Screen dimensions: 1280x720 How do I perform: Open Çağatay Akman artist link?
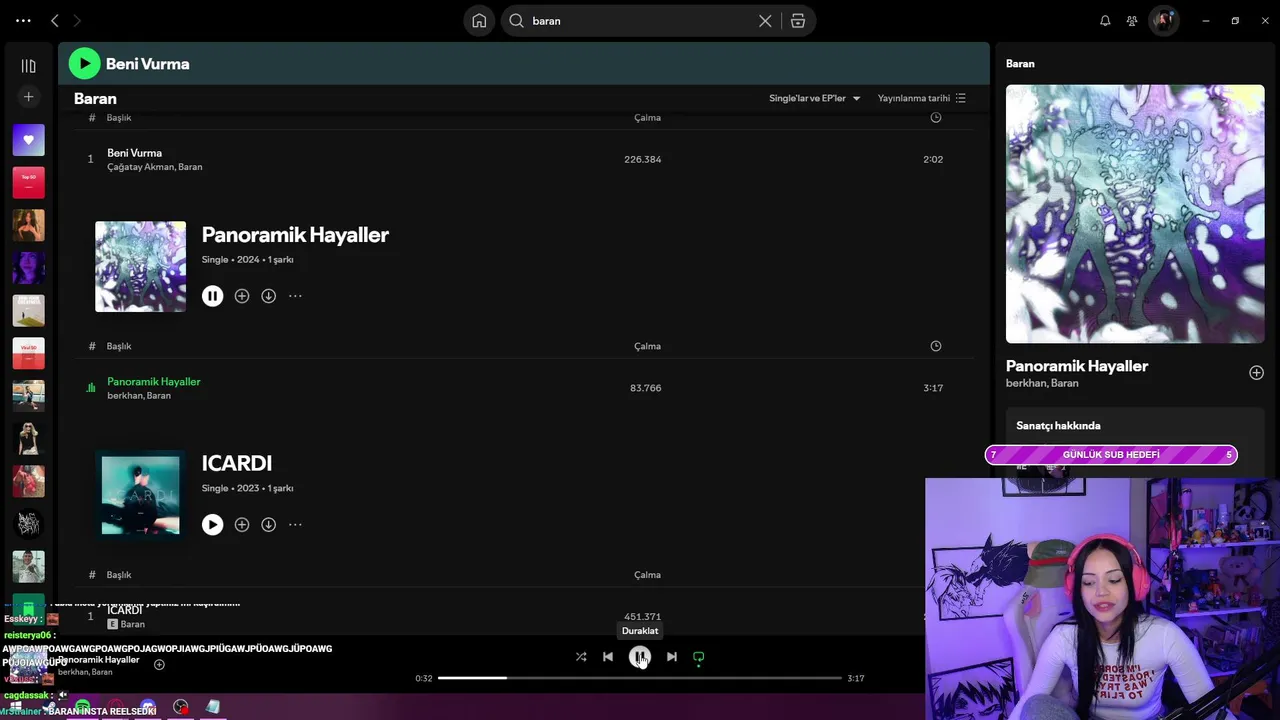pyautogui.click(x=141, y=167)
